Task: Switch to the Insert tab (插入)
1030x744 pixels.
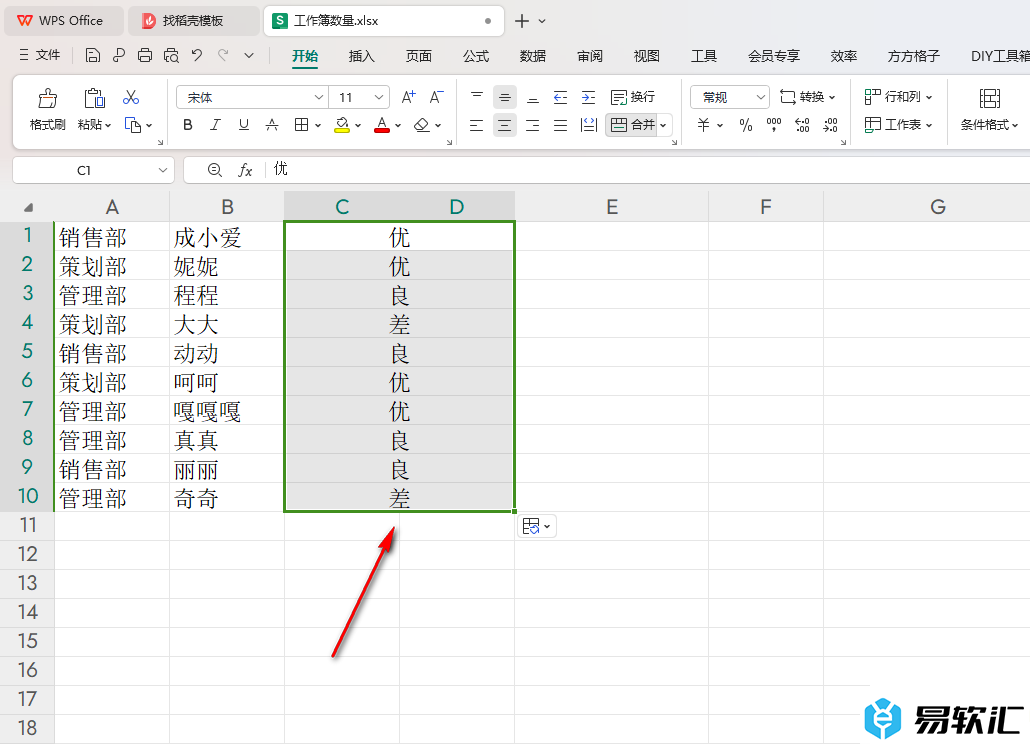Action: tap(361, 56)
